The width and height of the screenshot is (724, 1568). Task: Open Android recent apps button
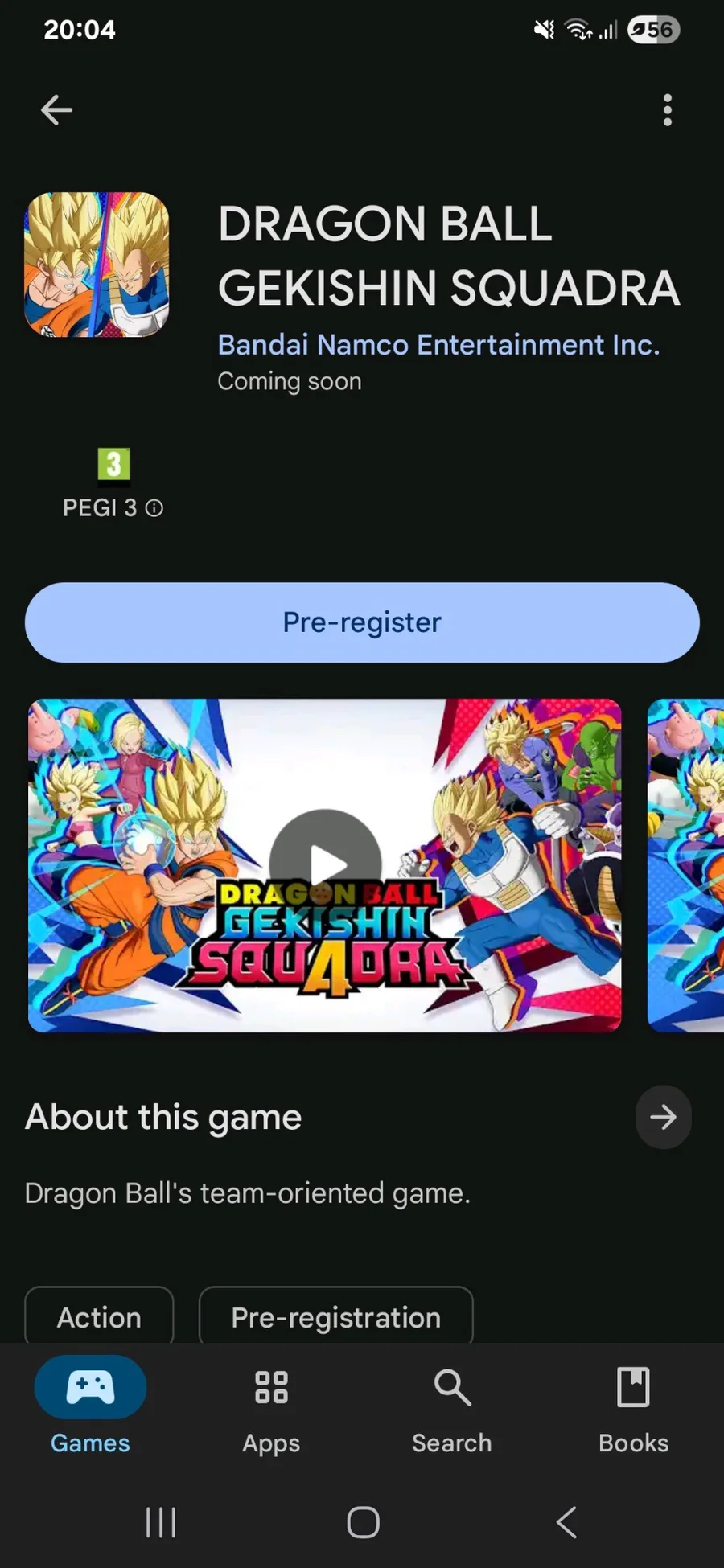click(x=161, y=1522)
